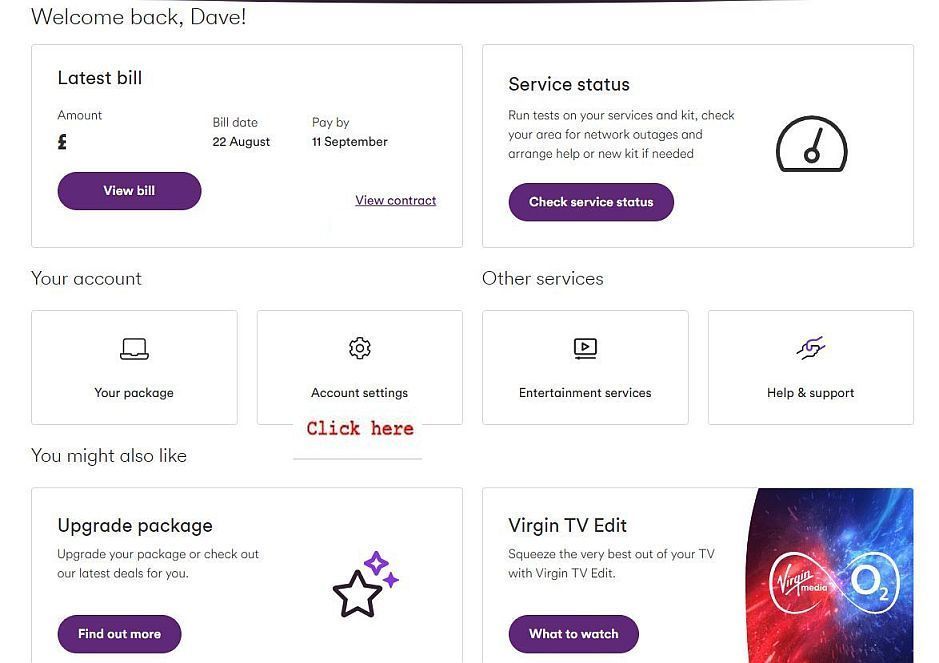
Task: Select the Account settings label
Action: 359,393
